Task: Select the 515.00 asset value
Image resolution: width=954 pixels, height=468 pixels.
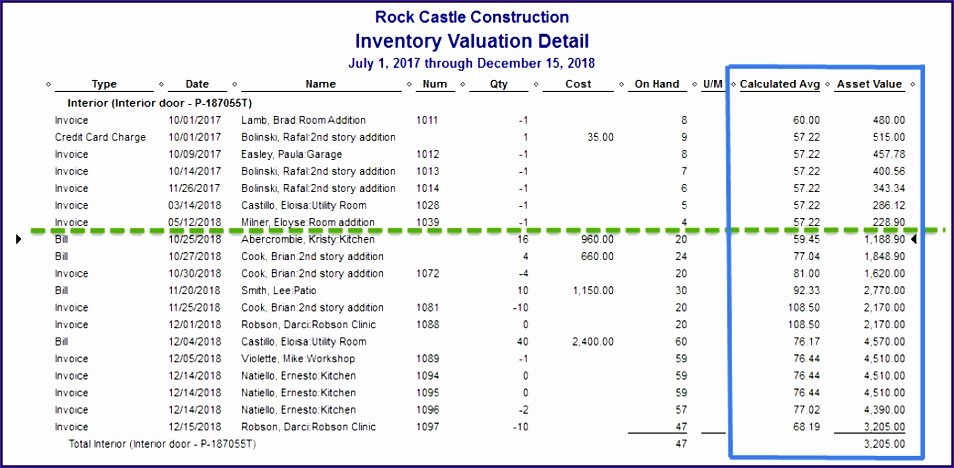Action: pos(888,138)
